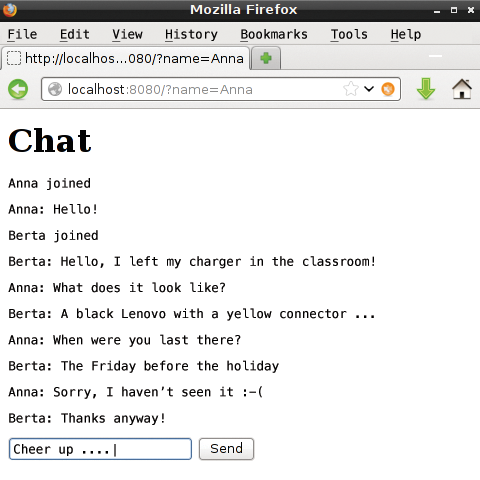Go to the home page icon

(x=462, y=89)
